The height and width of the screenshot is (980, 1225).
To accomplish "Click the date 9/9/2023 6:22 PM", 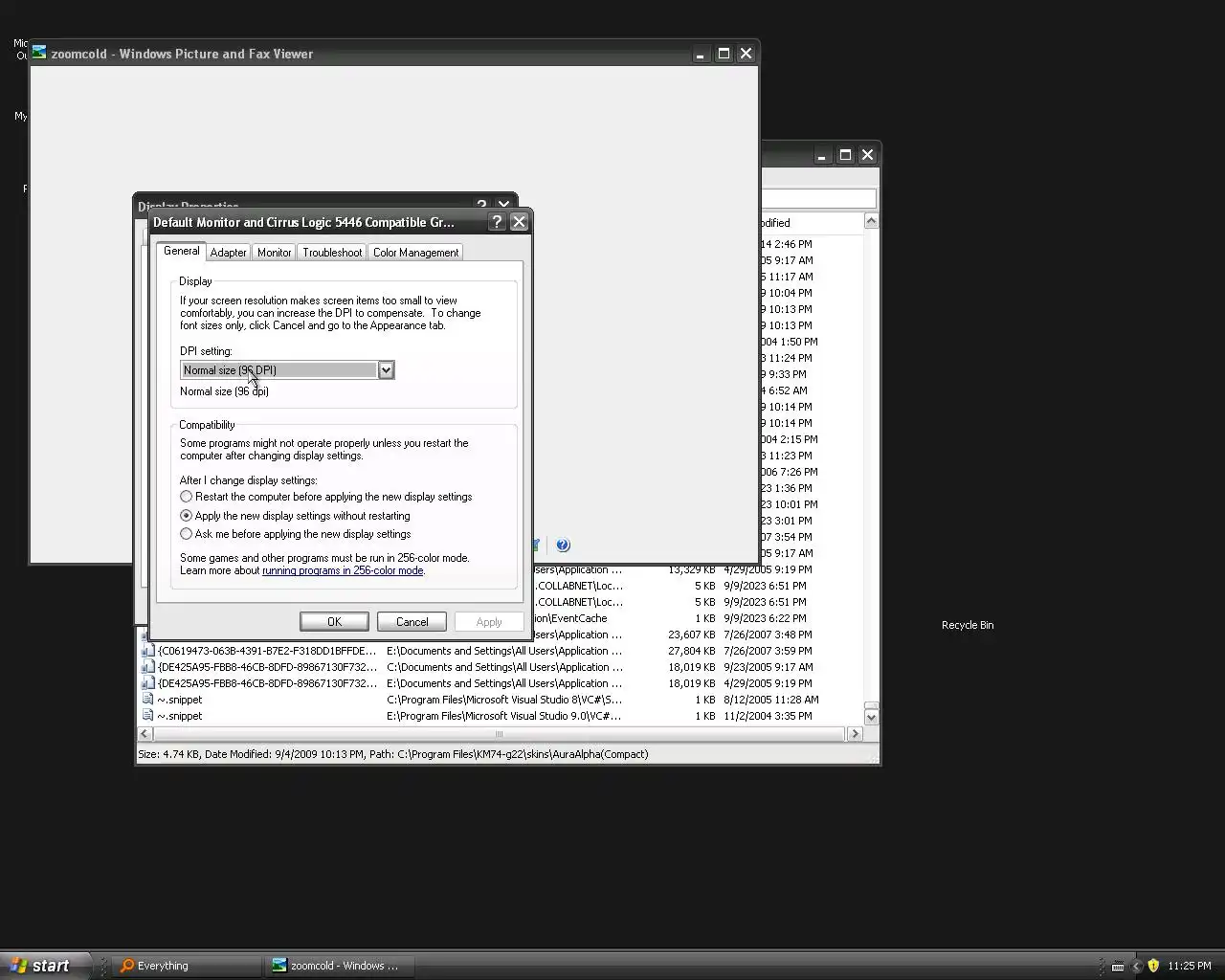I will tap(765, 618).
